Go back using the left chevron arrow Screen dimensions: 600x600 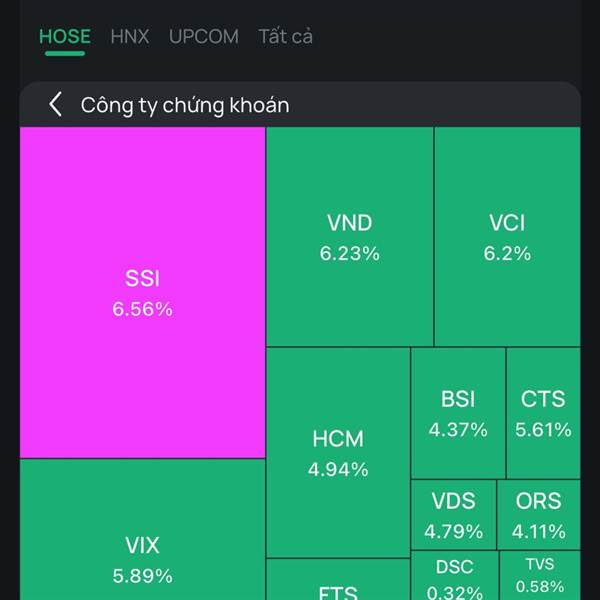click(56, 104)
